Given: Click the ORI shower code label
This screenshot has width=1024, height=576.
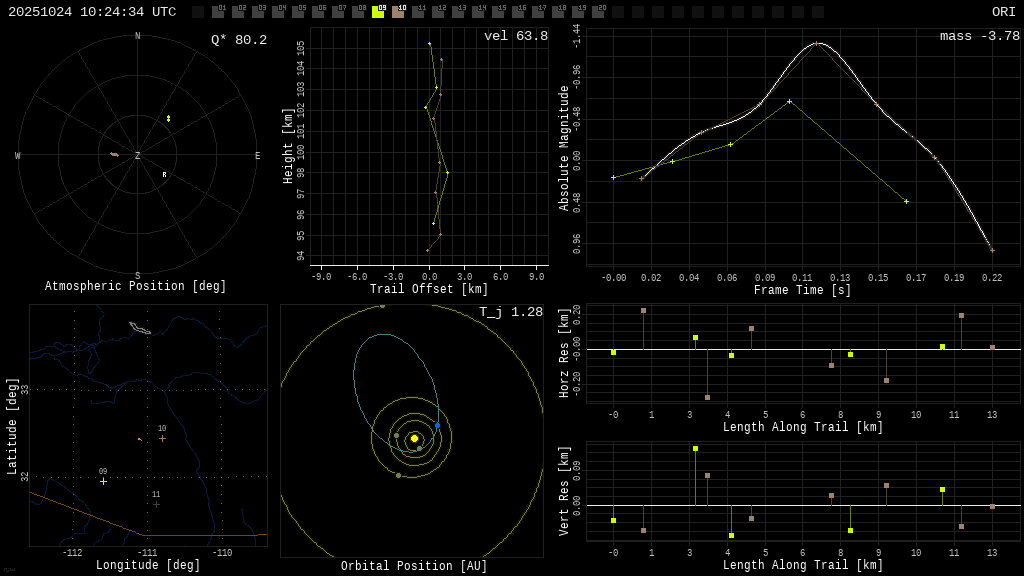Looking at the screenshot, I should click(x=1003, y=12).
